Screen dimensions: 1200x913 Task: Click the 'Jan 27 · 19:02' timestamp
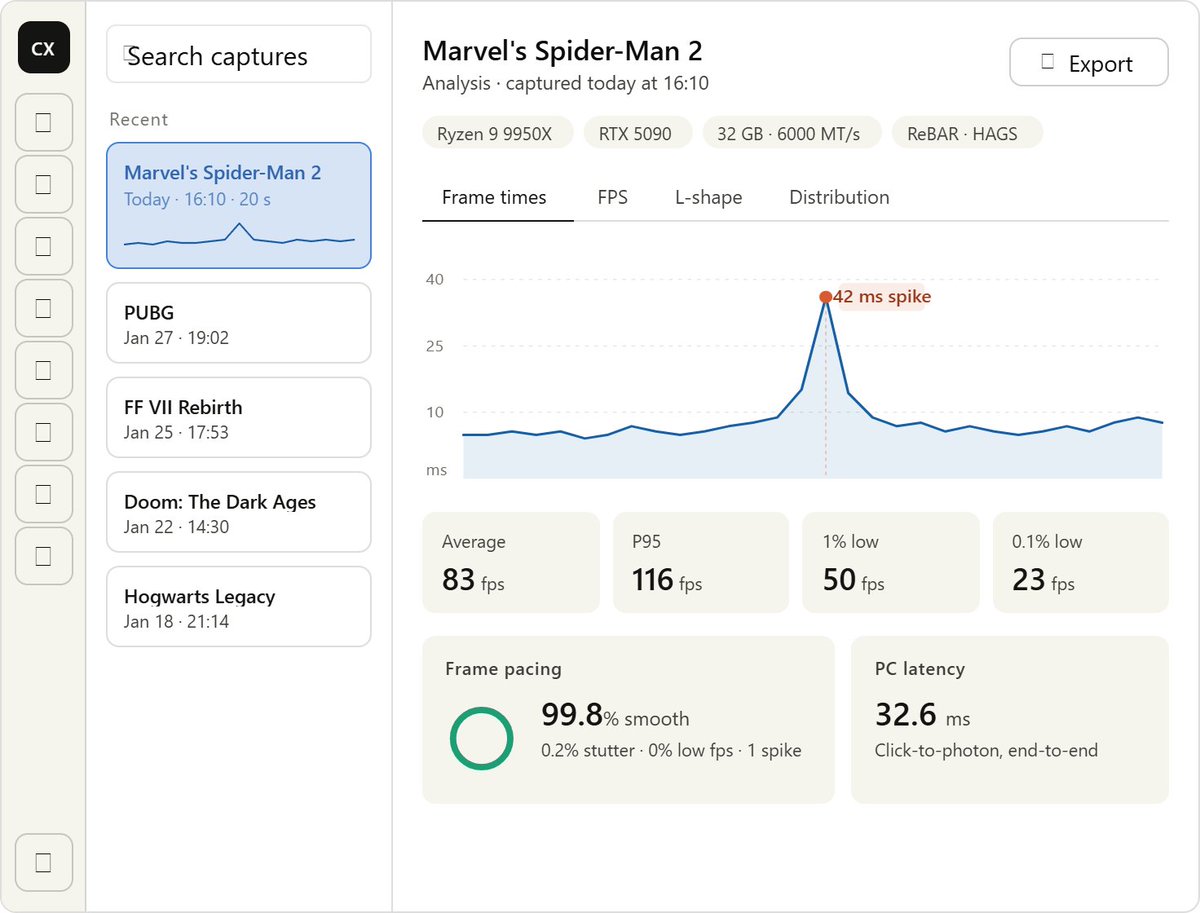point(176,338)
